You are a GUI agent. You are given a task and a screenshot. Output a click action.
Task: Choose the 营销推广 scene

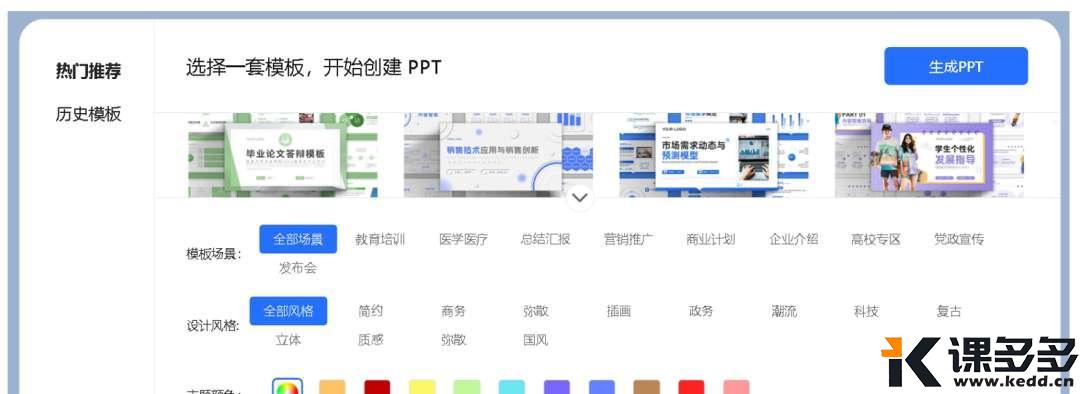[628, 239]
